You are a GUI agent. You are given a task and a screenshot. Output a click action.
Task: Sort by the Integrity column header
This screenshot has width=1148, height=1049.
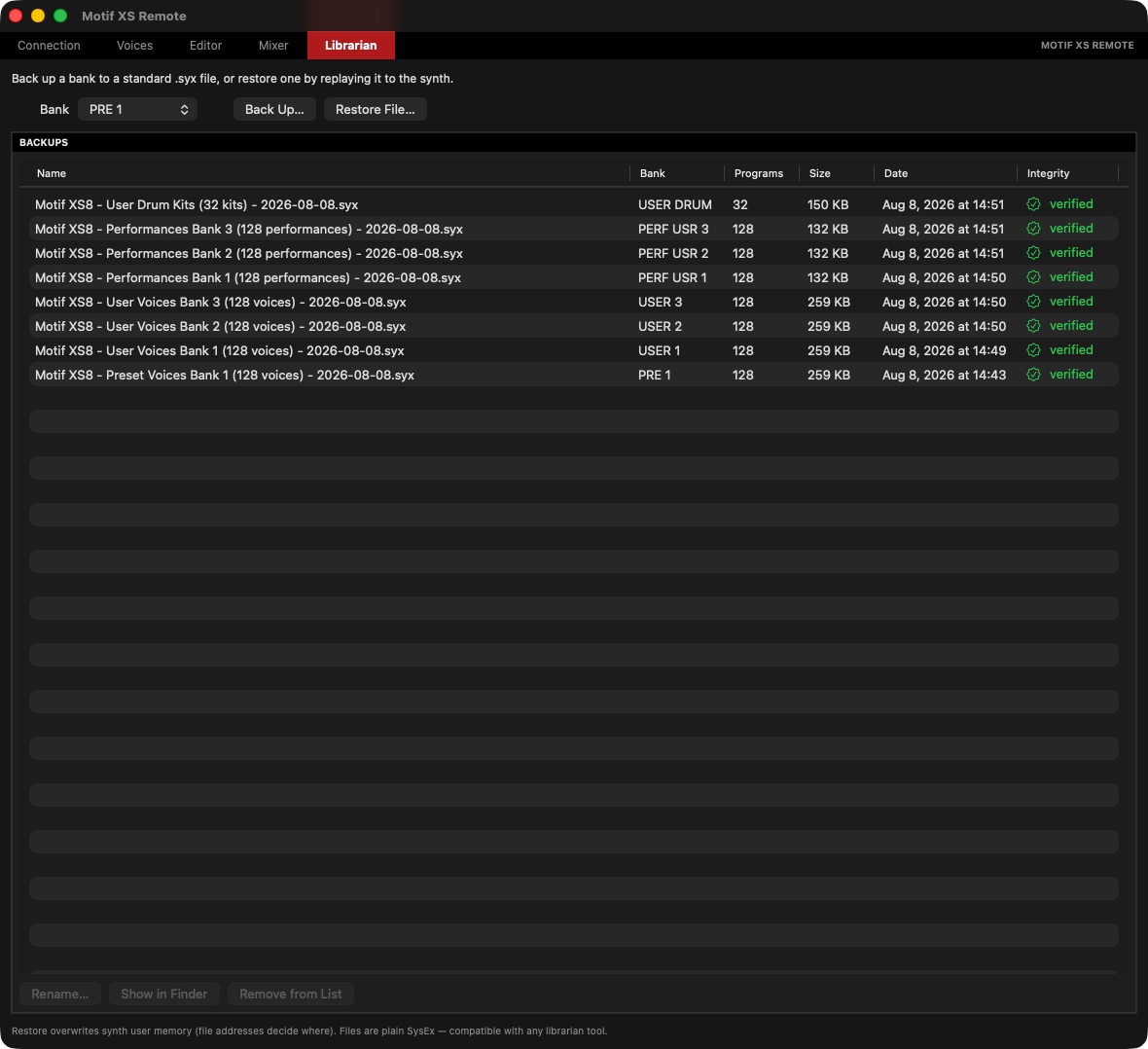point(1048,173)
